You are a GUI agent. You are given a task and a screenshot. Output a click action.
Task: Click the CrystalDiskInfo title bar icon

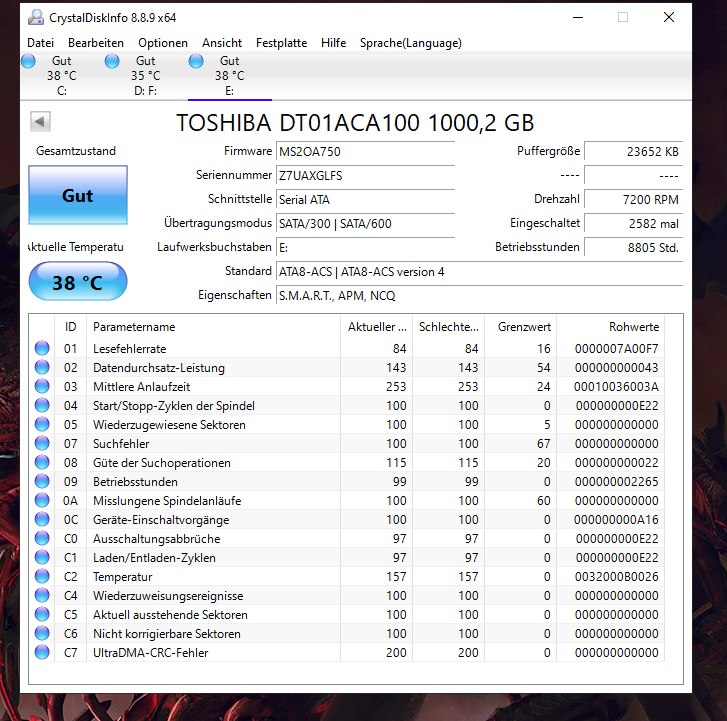click(36, 18)
